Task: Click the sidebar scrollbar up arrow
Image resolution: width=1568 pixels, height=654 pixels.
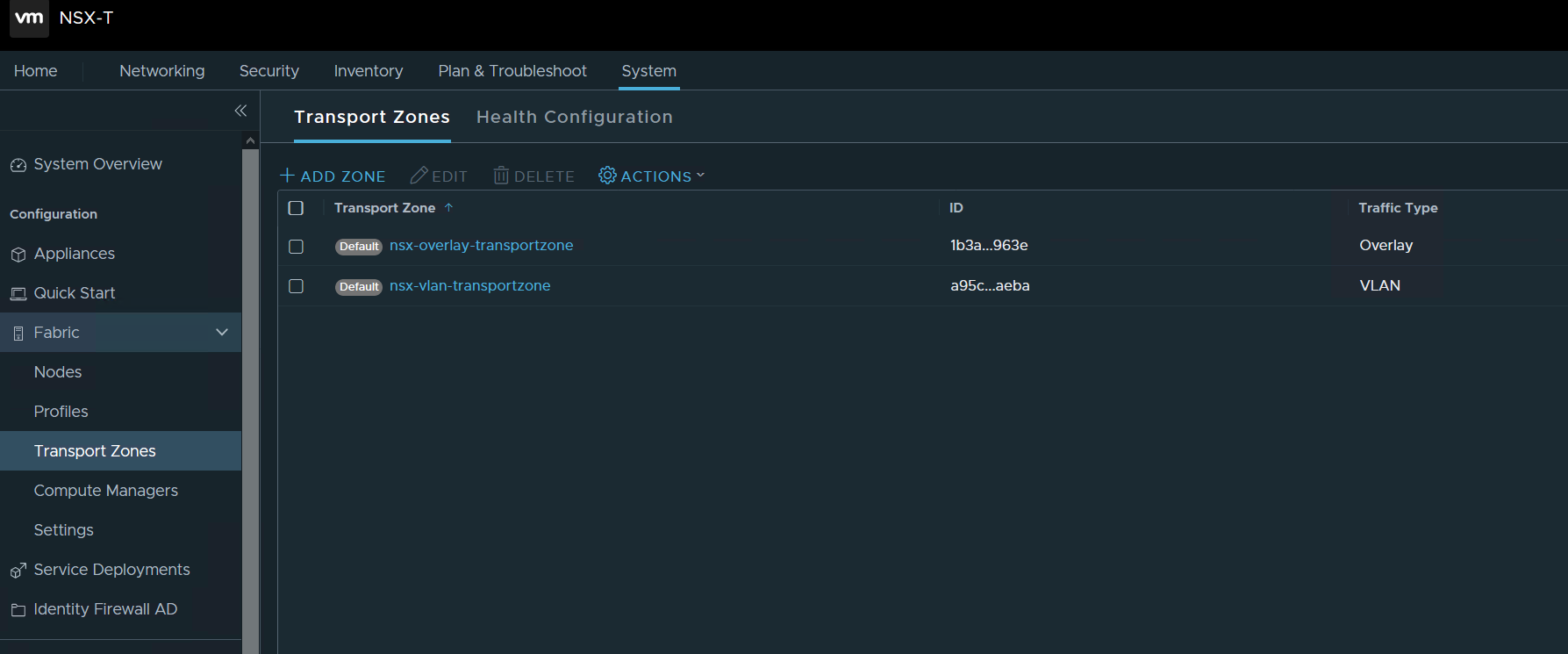Action: click(251, 140)
